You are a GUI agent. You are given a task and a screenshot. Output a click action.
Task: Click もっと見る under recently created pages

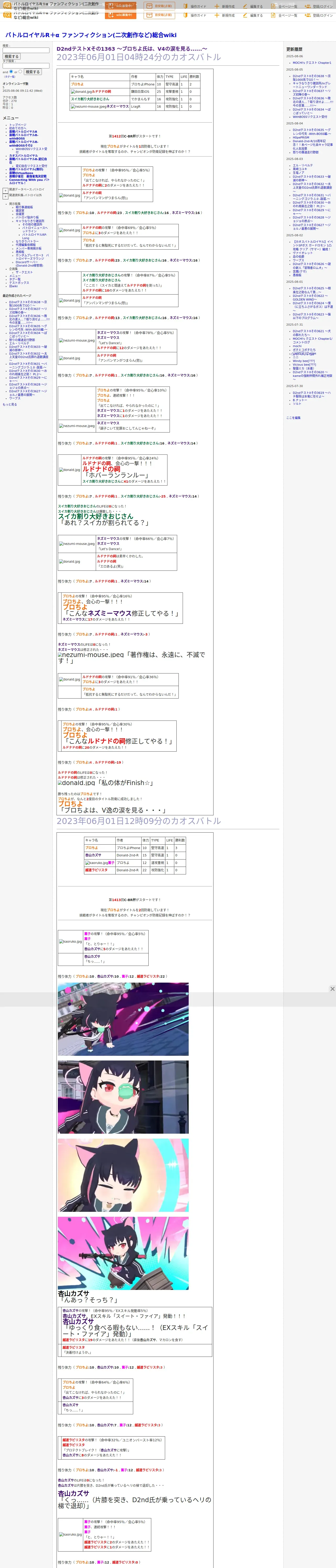pos(10,404)
